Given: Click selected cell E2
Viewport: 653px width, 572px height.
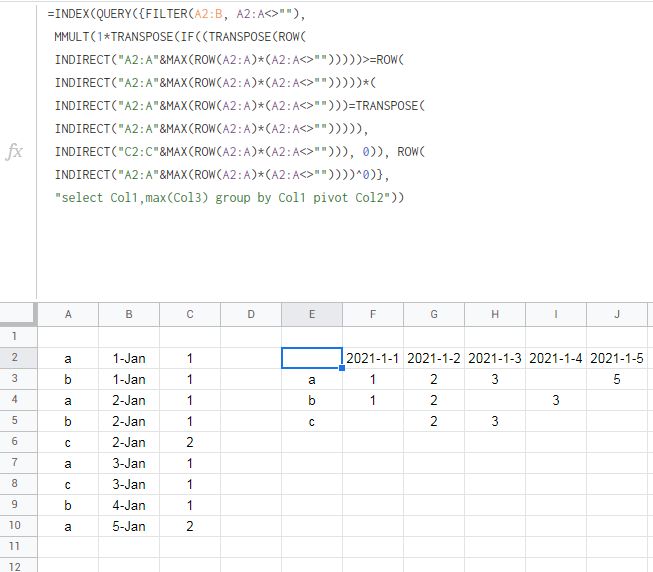Looking at the screenshot, I should tap(312, 358).
